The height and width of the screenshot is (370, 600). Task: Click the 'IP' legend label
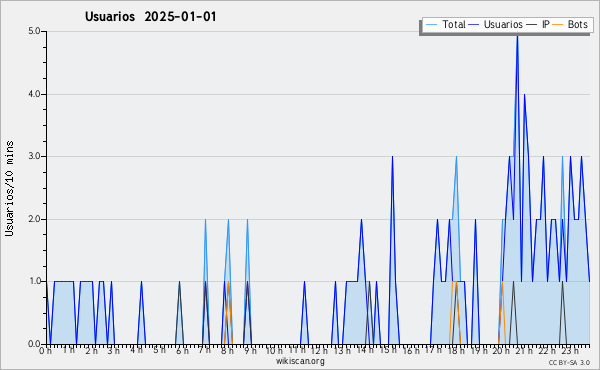click(546, 24)
